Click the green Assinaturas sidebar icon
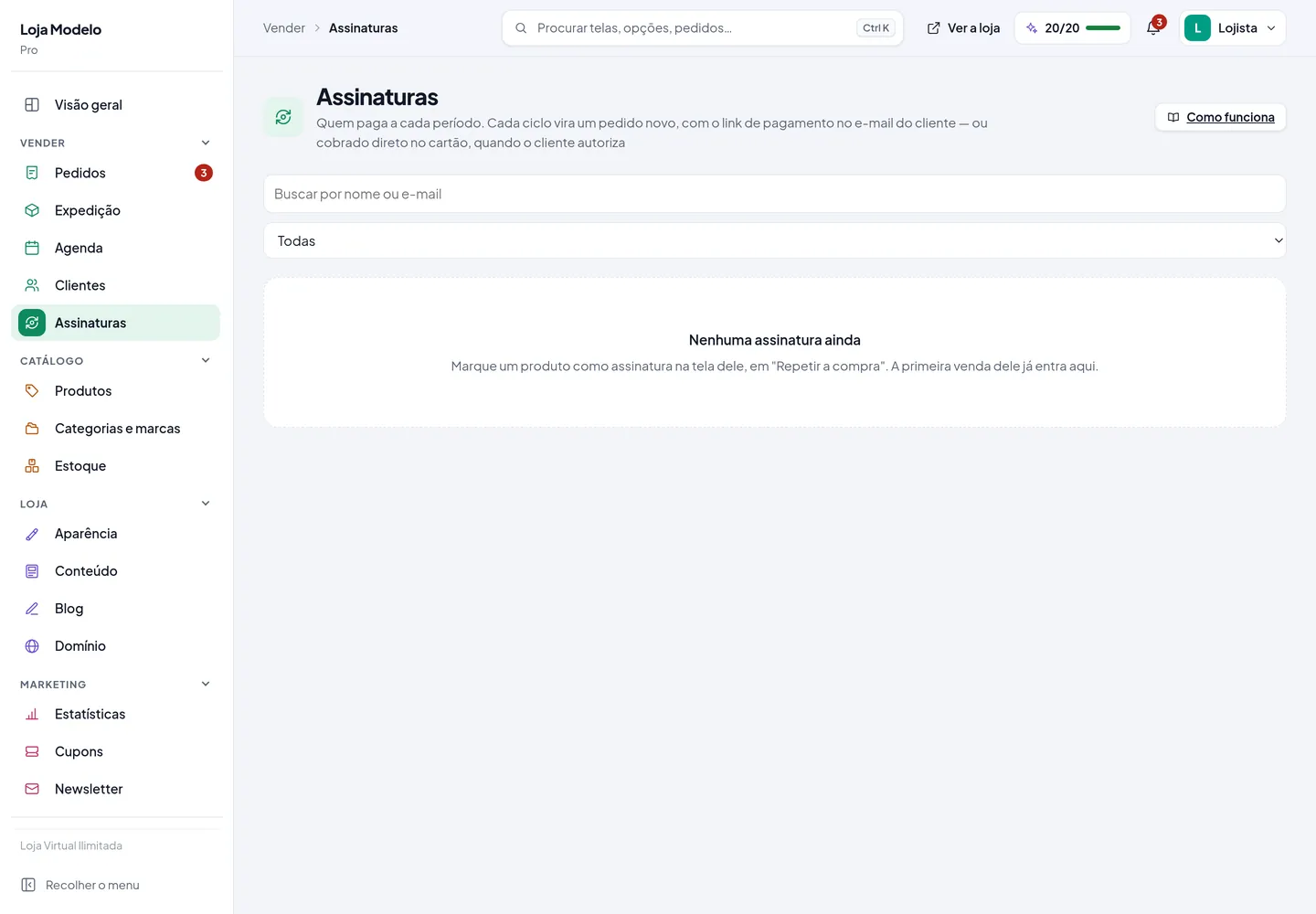Viewport: 1316px width, 914px height. click(x=32, y=323)
